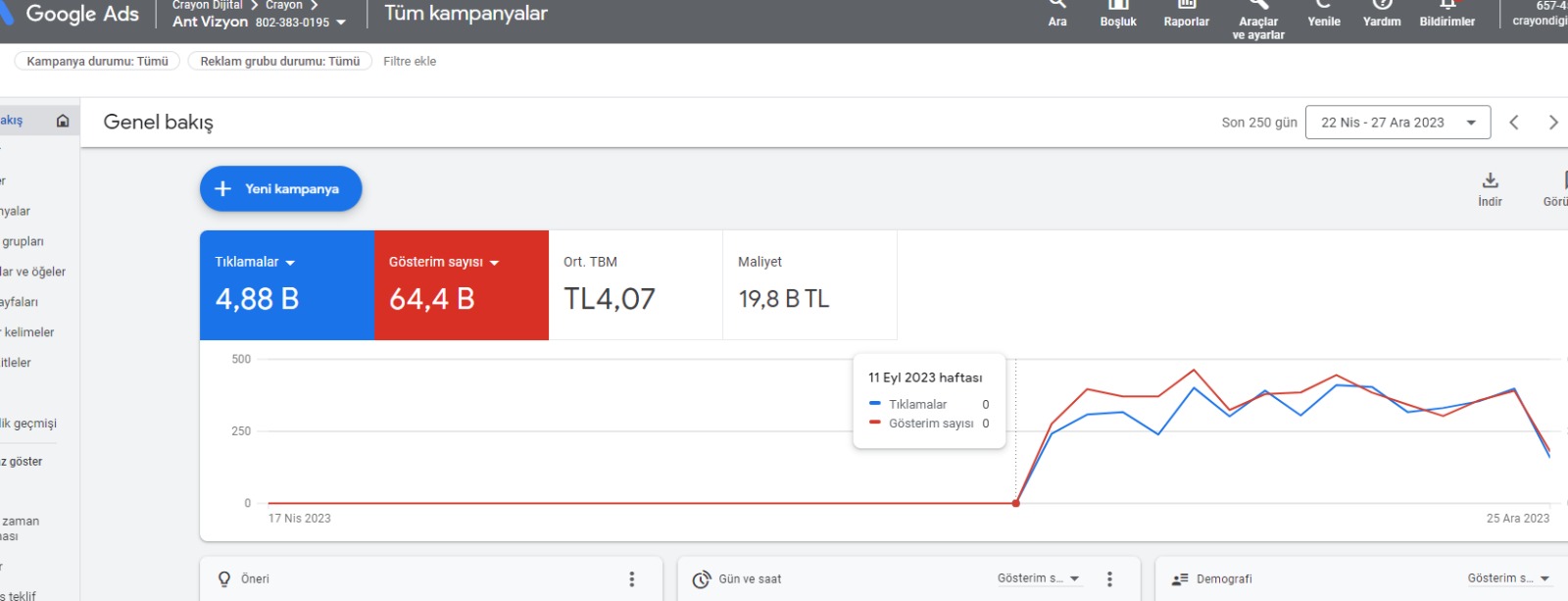The image size is (1568, 601).
Task: Create a Yeni kampanya
Action: (x=281, y=188)
